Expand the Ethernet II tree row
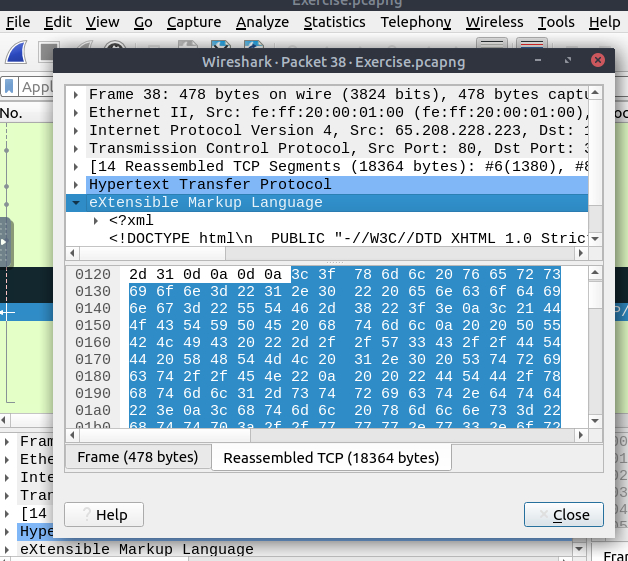 (76, 113)
